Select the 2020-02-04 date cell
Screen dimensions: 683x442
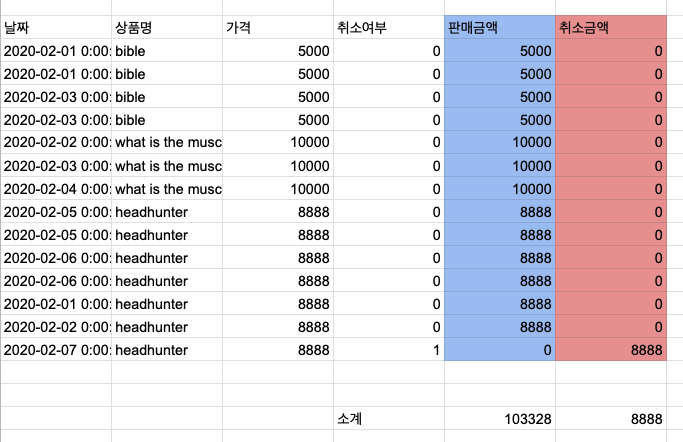click(x=56, y=189)
